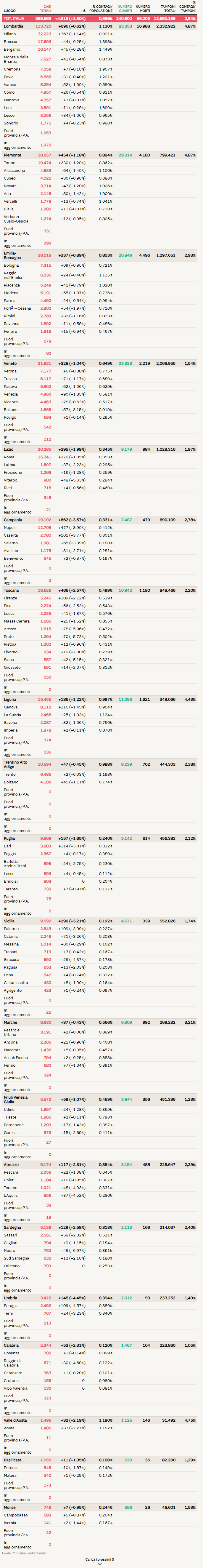Select the Campania region row

pyautogui.click(x=13, y=520)
